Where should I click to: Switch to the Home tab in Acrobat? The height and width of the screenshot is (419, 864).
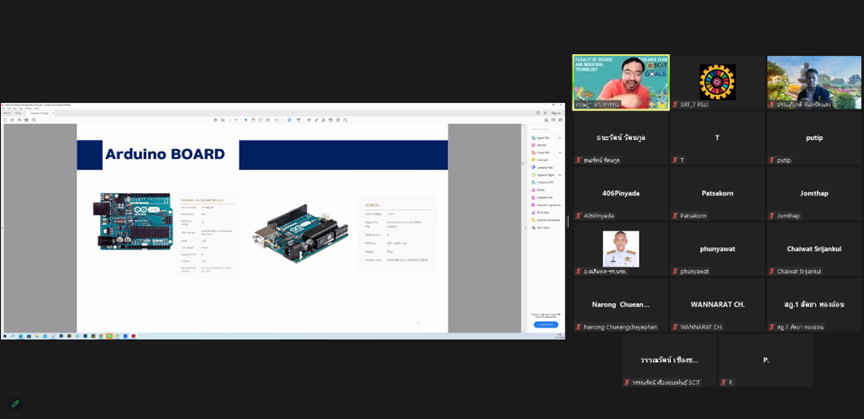click(x=7, y=113)
